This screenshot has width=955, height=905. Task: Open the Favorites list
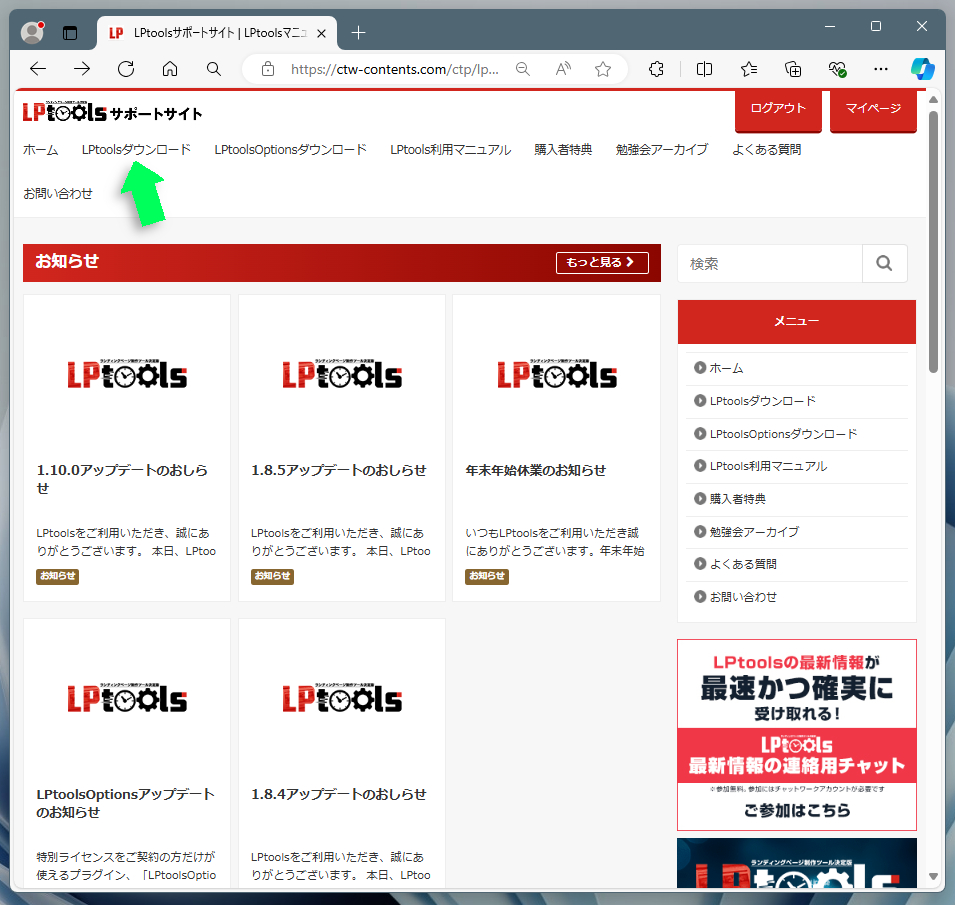coord(749,69)
